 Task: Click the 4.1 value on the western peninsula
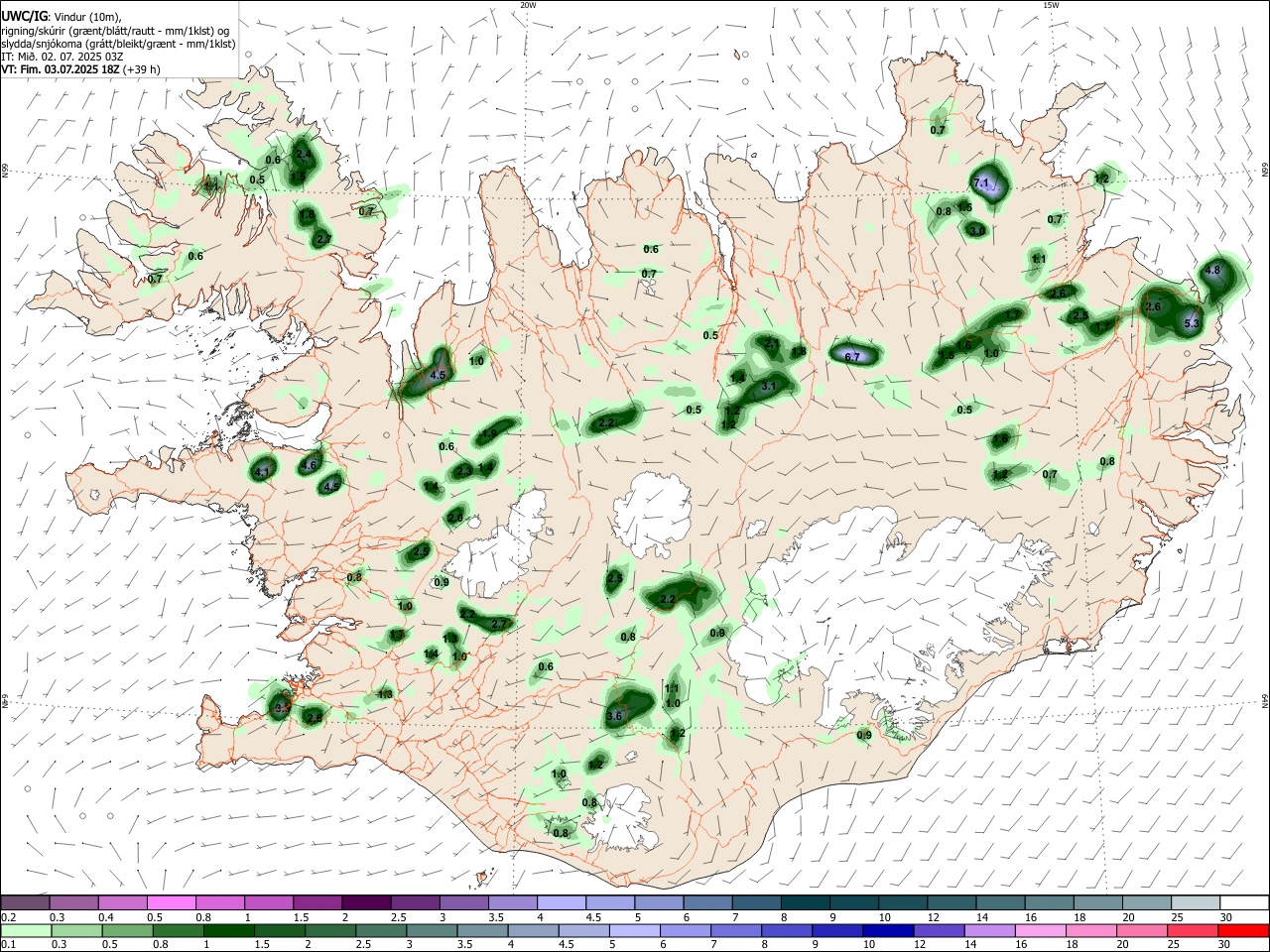click(262, 473)
